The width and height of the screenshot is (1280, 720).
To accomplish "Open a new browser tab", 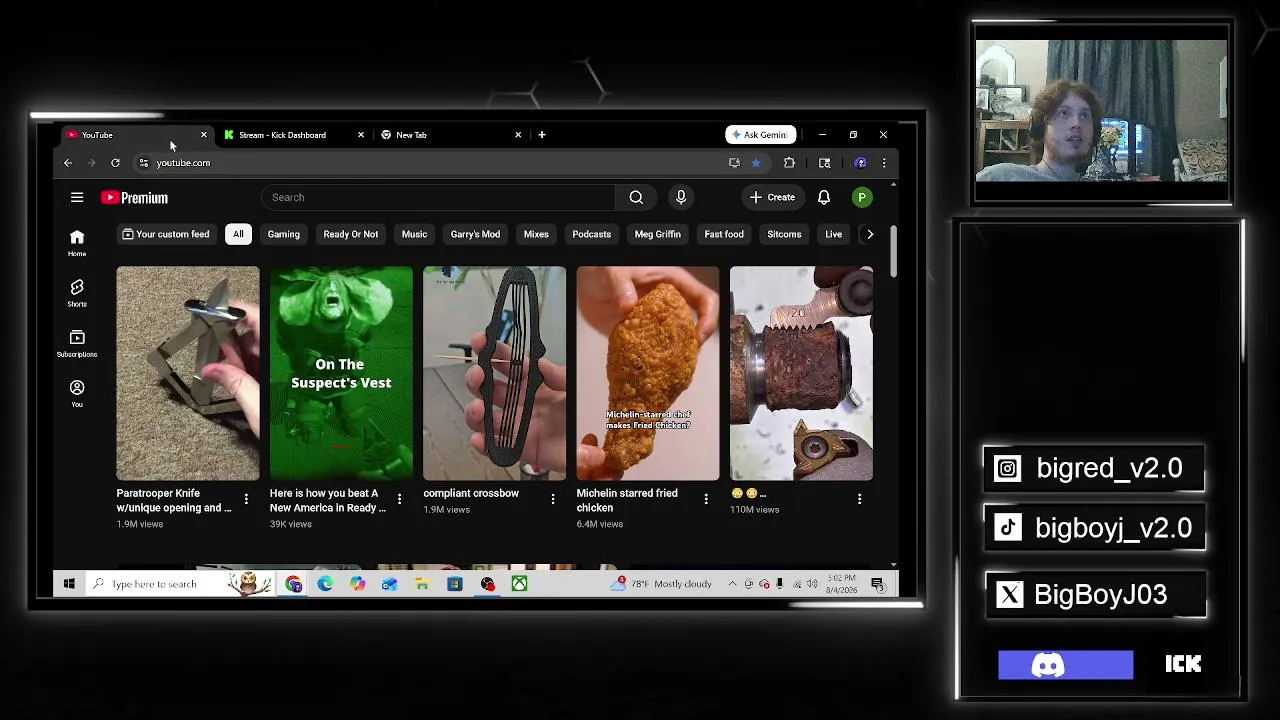I will point(542,135).
